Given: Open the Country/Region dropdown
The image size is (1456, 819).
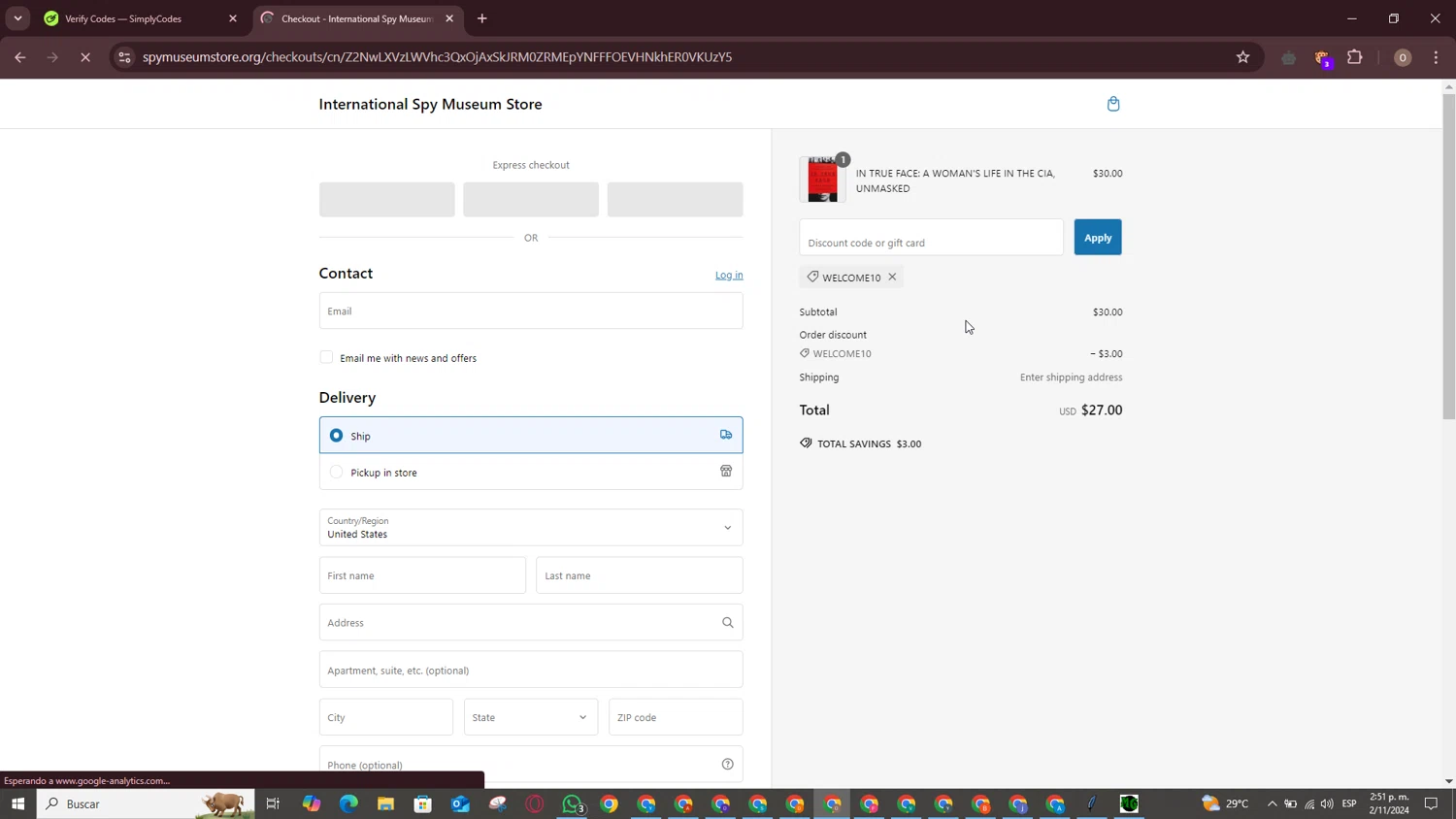Looking at the screenshot, I should pos(531,527).
